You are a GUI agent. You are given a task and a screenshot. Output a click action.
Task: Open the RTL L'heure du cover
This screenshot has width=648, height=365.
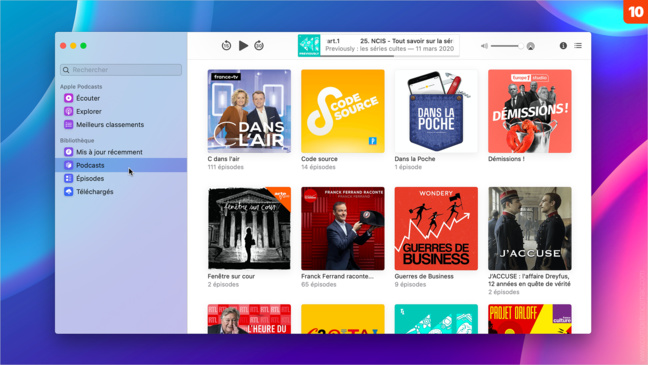[249, 319]
